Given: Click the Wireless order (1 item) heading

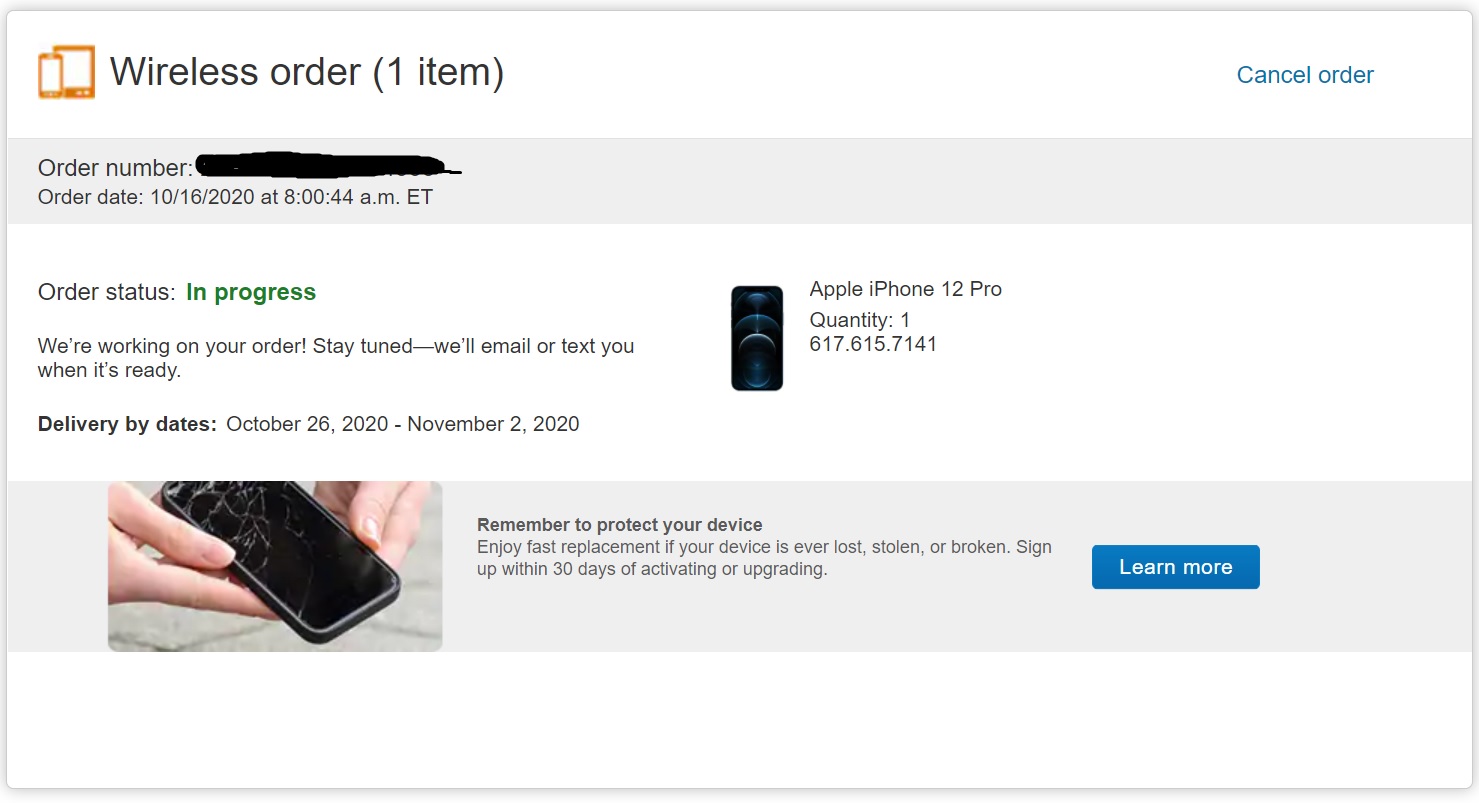Looking at the screenshot, I should tap(306, 72).
